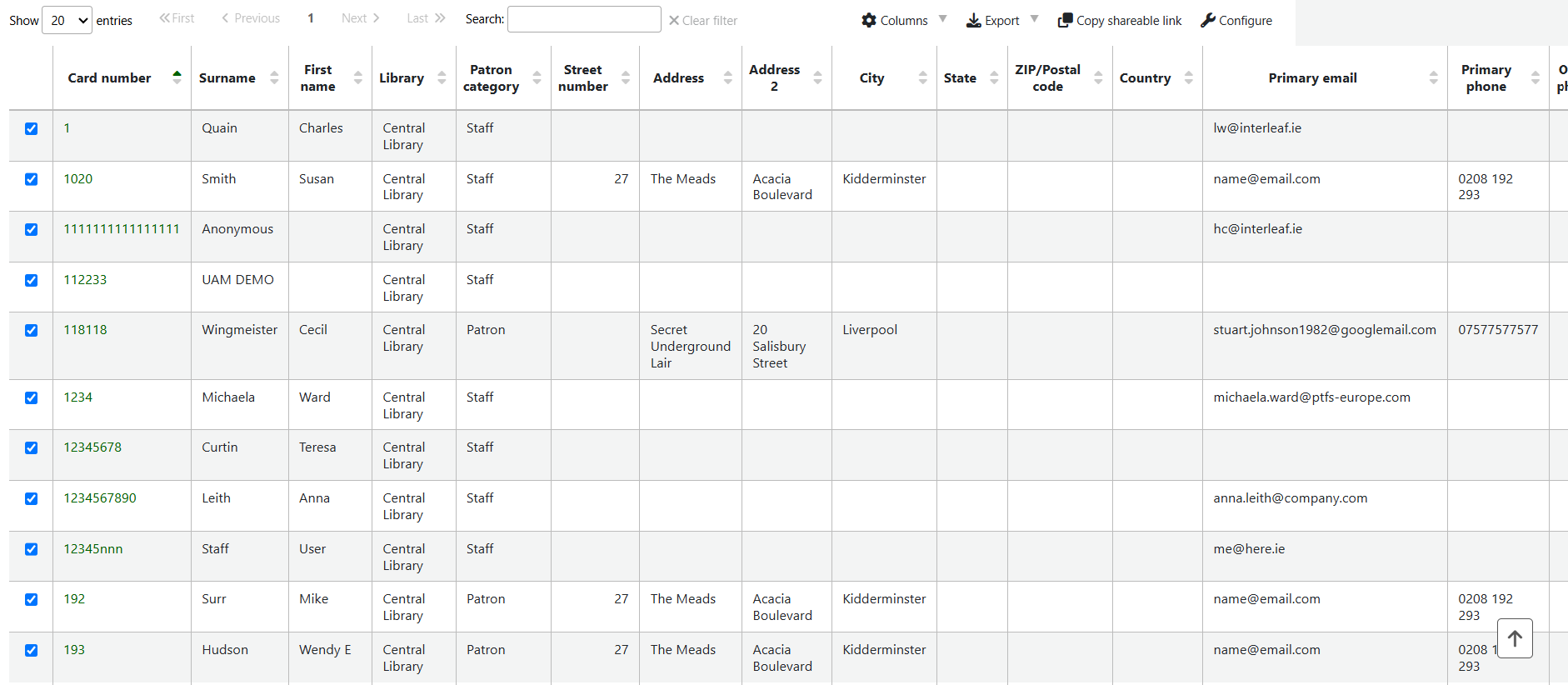Click the Columns gear icon

tap(869, 20)
